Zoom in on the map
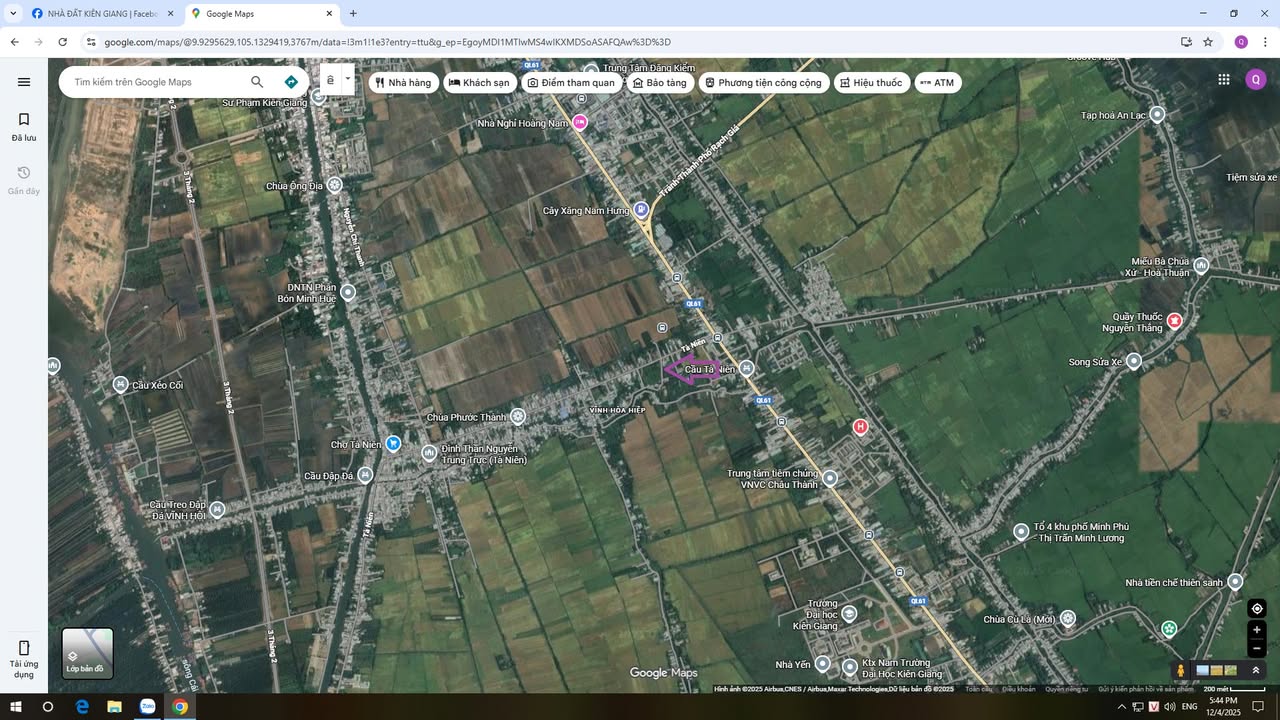This screenshot has width=1280, height=720. click(x=1257, y=630)
